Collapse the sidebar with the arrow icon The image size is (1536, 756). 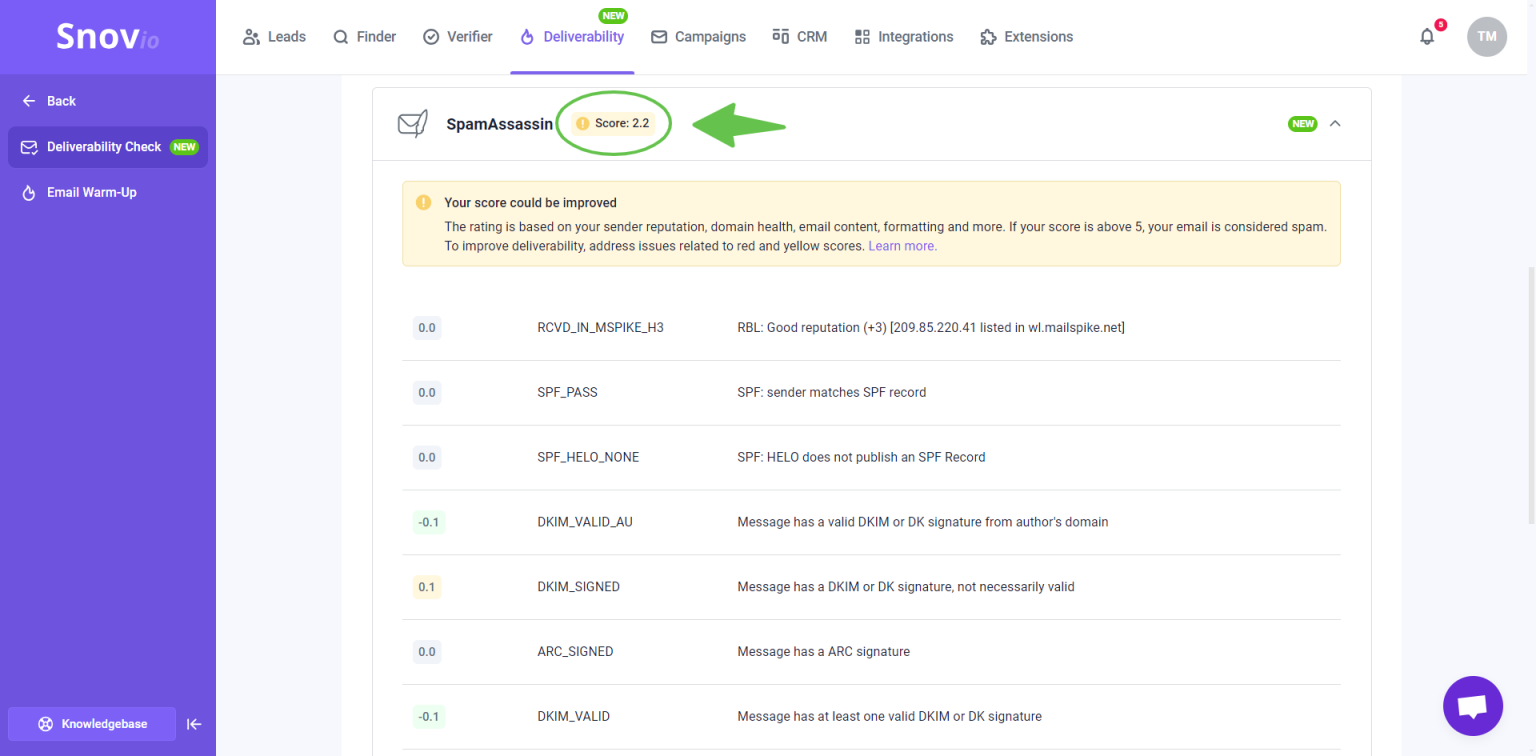coord(195,724)
